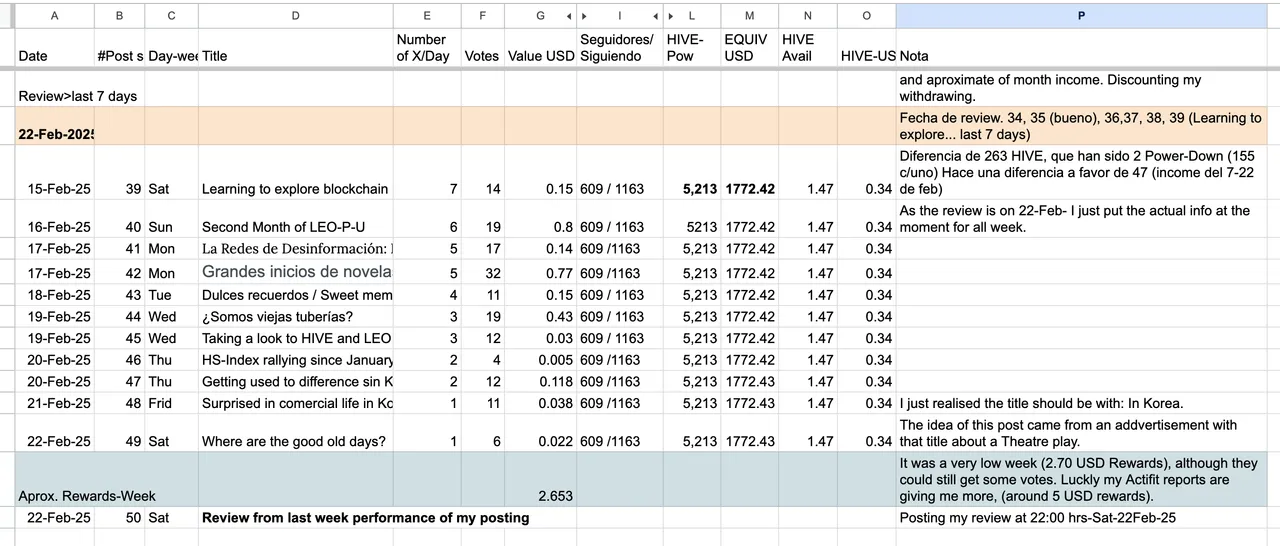Click the 'HIVE-Pow' header cell
This screenshot has height=546, width=1280.
point(691,47)
